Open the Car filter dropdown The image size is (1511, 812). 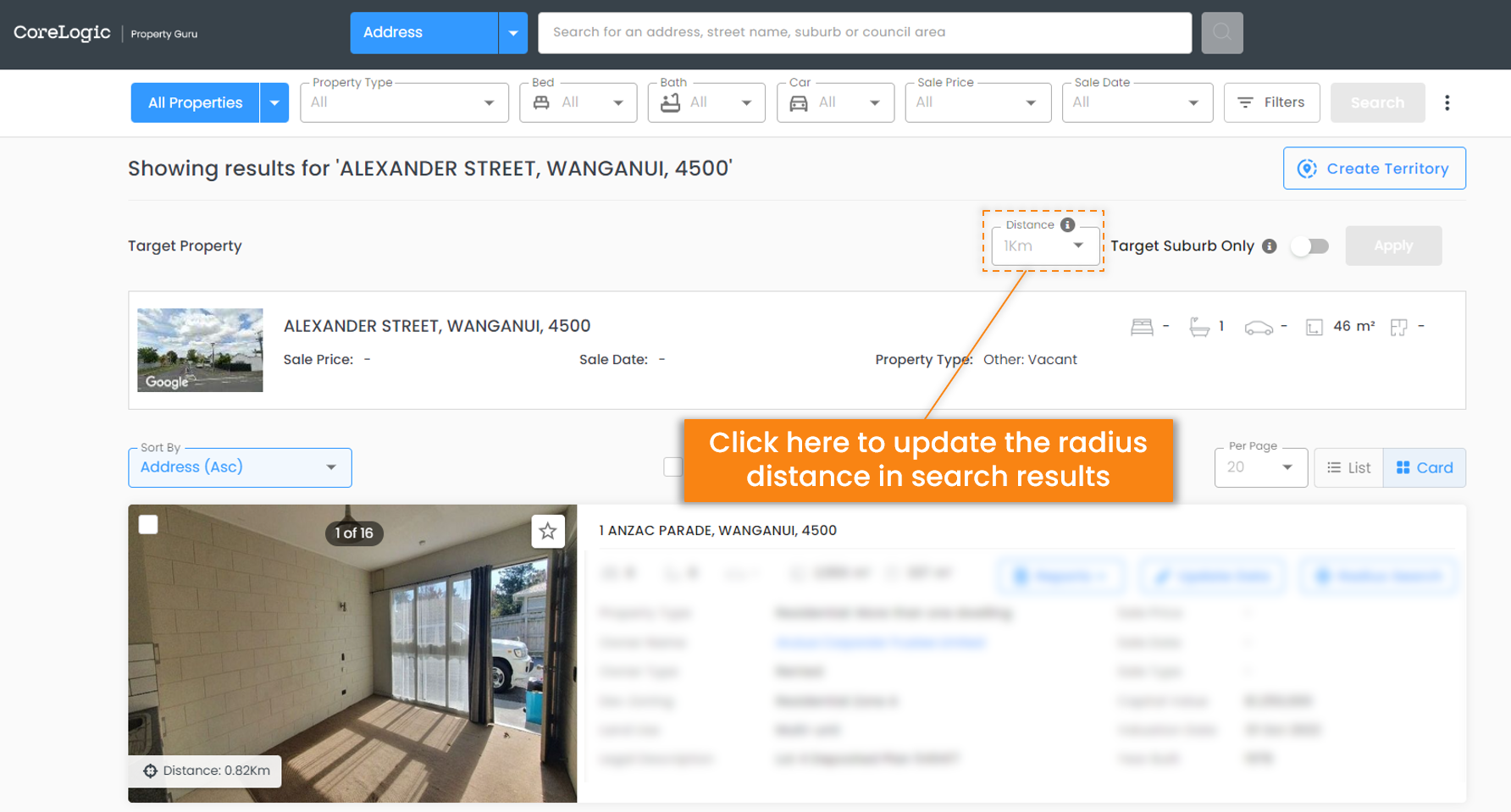click(835, 102)
